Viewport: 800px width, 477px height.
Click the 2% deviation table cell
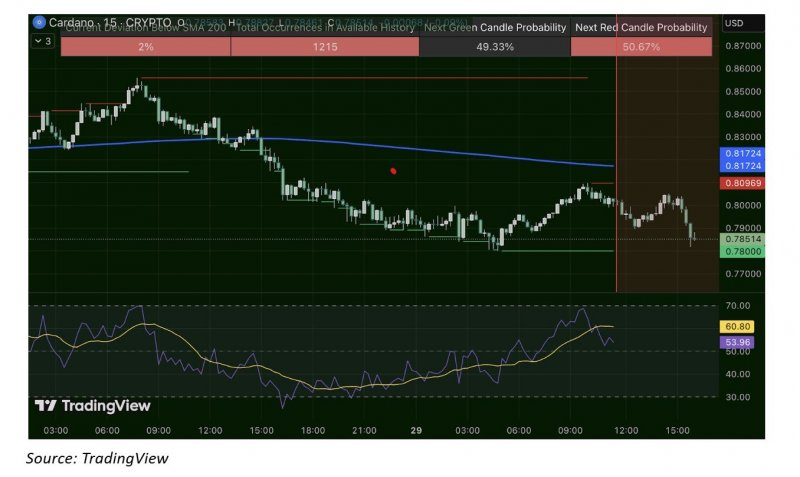click(x=145, y=46)
